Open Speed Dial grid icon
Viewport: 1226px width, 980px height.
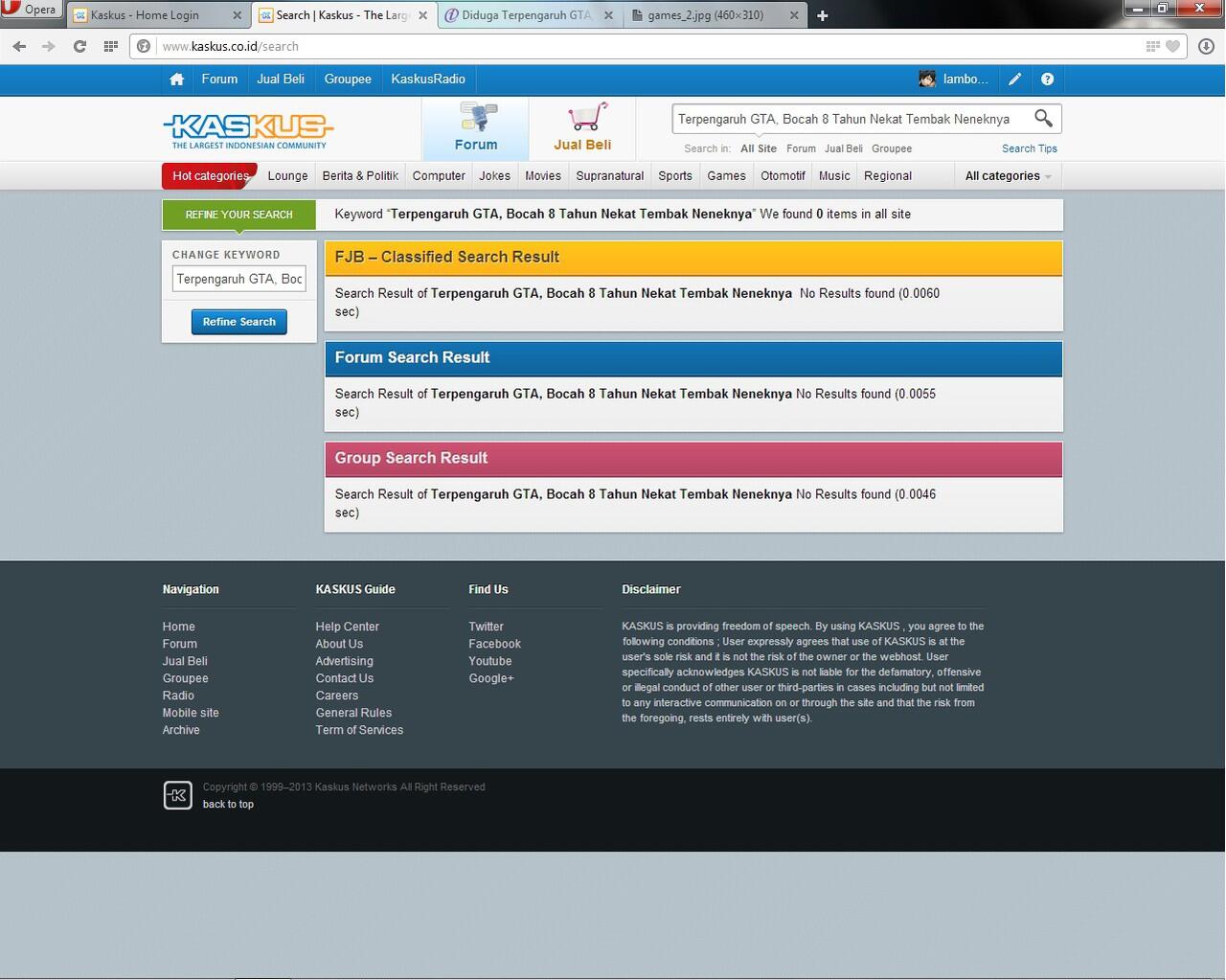111,46
